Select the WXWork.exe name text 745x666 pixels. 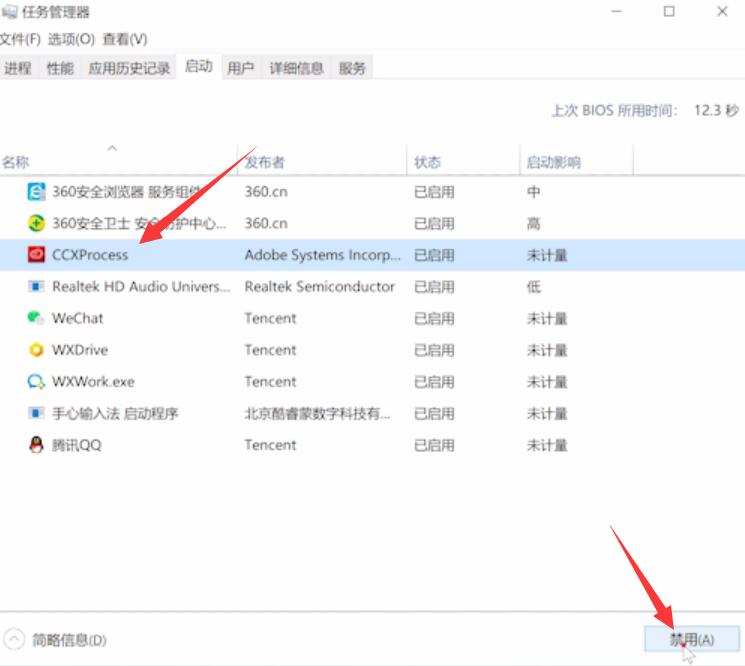pos(93,382)
